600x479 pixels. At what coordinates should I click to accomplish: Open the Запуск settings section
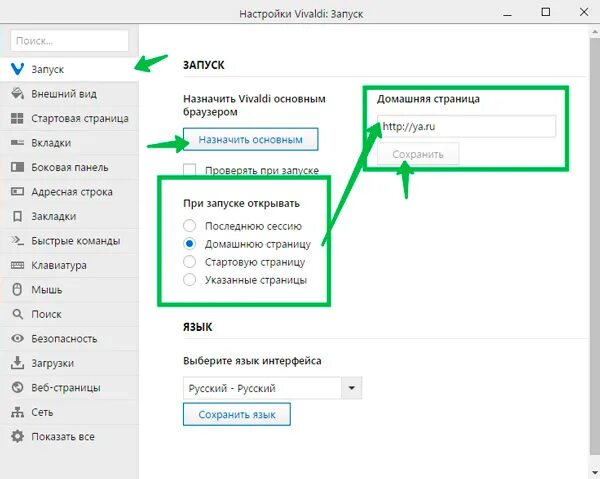pyautogui.click(x=69, y=69)
